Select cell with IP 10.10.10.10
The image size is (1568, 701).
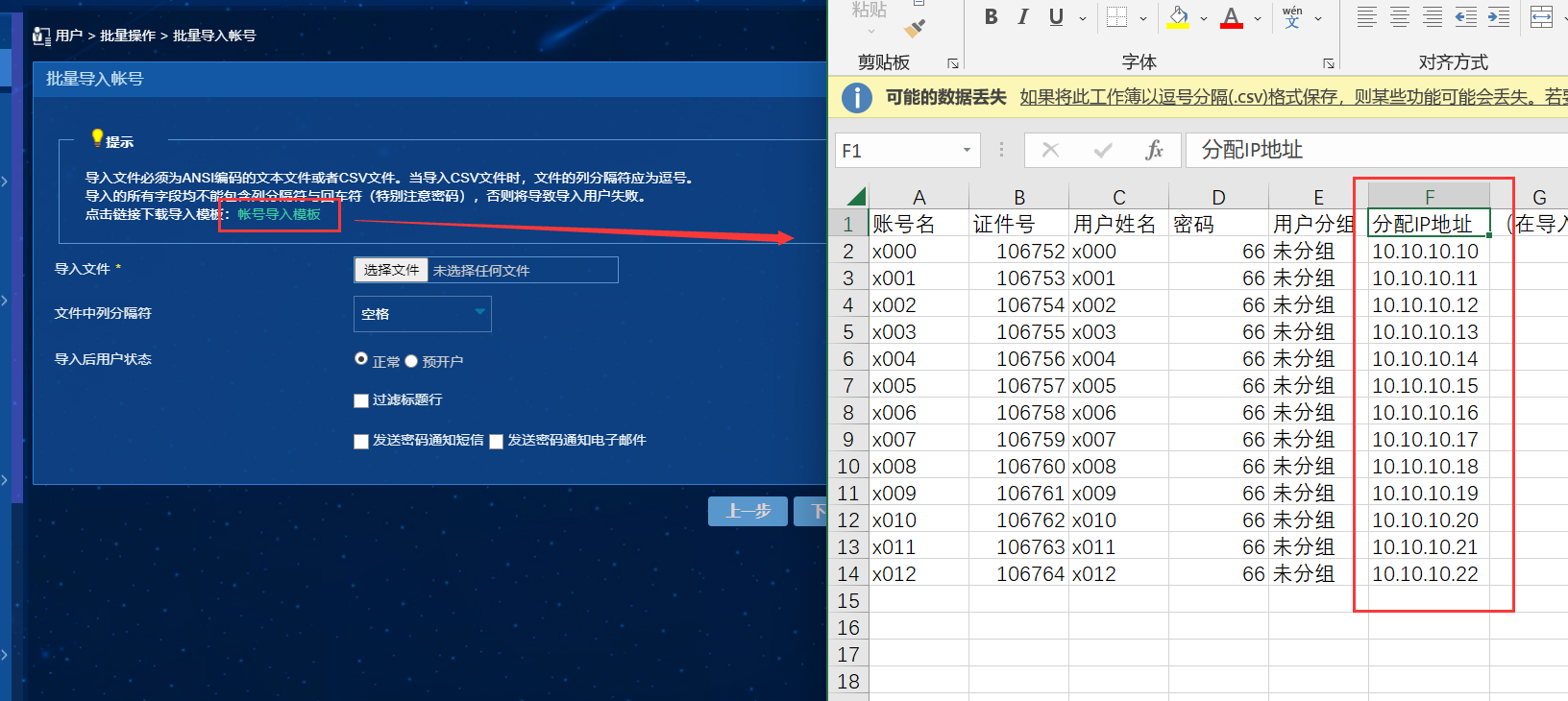1429,252
